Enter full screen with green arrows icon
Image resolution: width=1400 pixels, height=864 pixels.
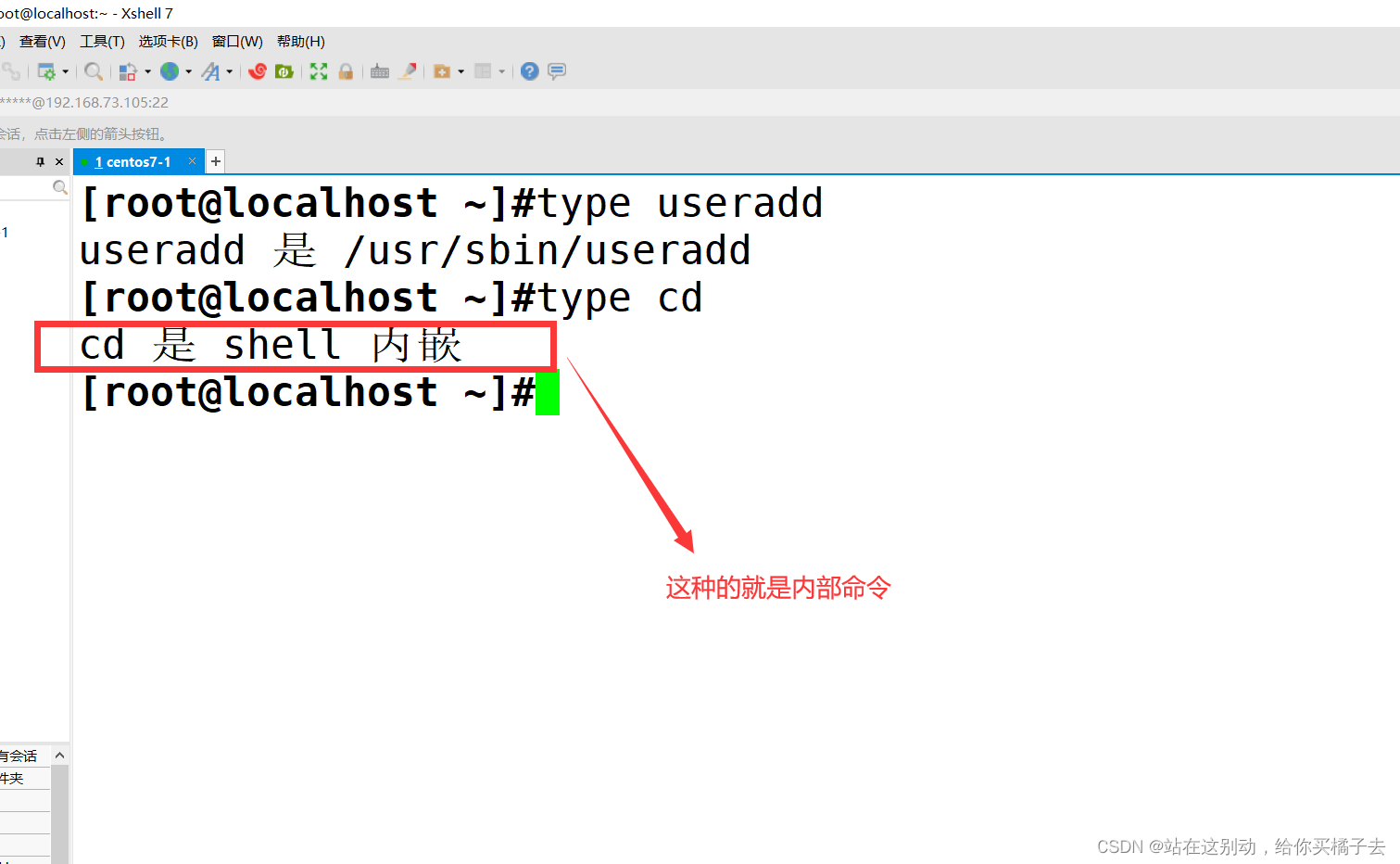click(x=319, y=71)
